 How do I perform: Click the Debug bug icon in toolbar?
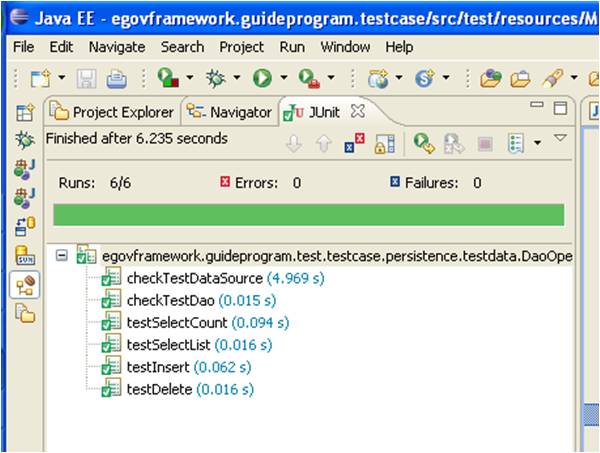point(214,78)
